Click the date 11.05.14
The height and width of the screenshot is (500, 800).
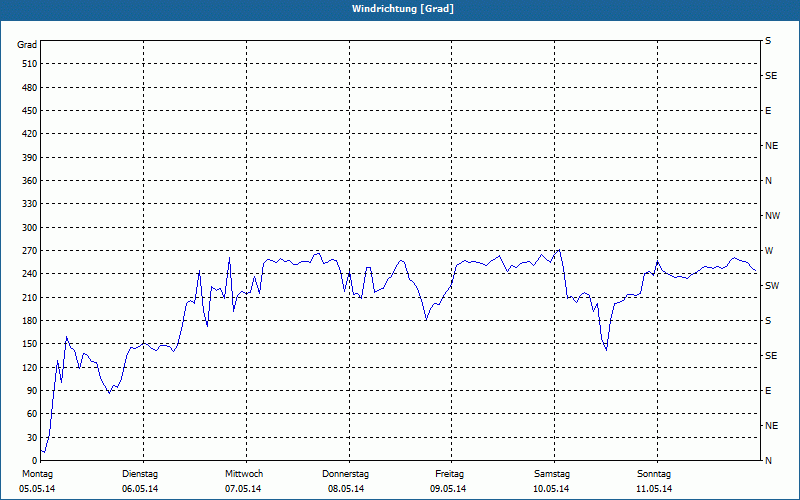[654, 489]
